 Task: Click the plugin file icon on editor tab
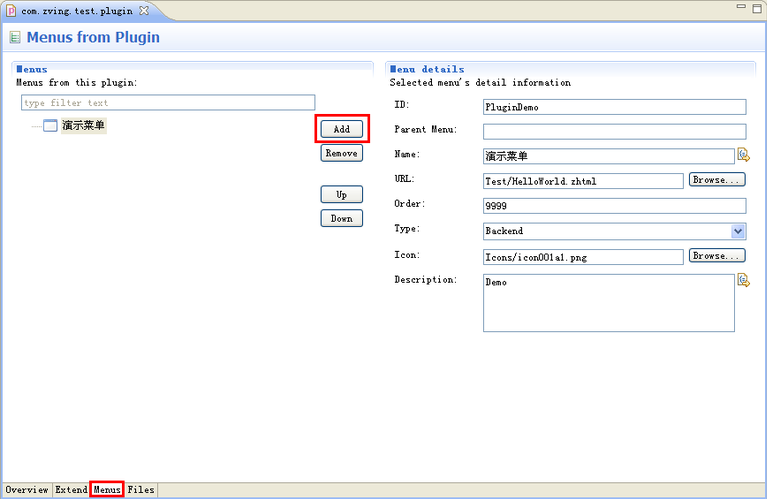click(x=11, y=10)
